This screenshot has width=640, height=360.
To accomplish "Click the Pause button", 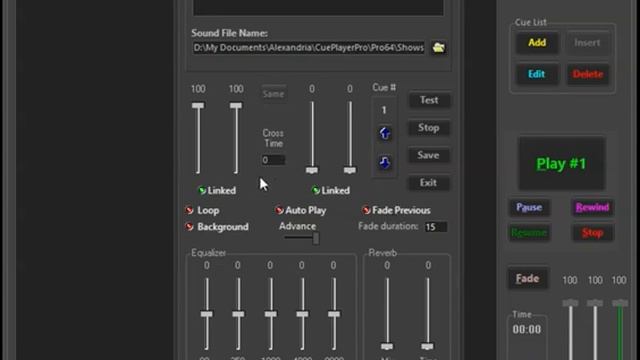I will click(x=529, y=207).
